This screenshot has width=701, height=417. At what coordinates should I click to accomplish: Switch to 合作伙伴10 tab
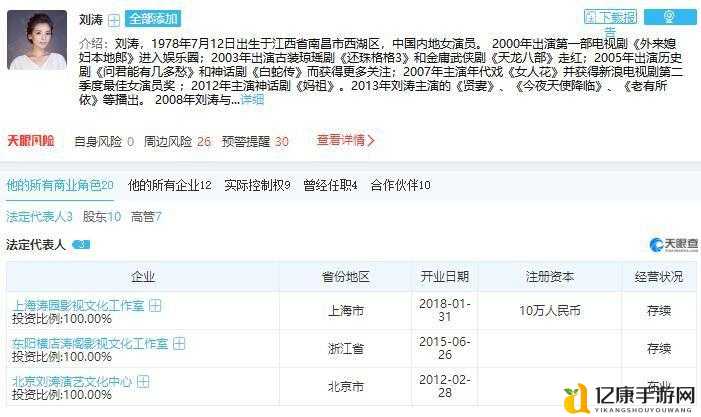(x=401, y=185)
